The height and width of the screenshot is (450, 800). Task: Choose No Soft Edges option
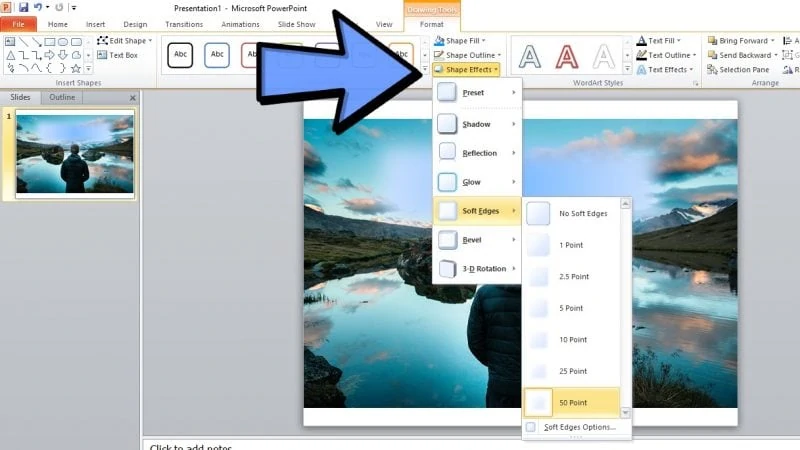pos(571,213)
